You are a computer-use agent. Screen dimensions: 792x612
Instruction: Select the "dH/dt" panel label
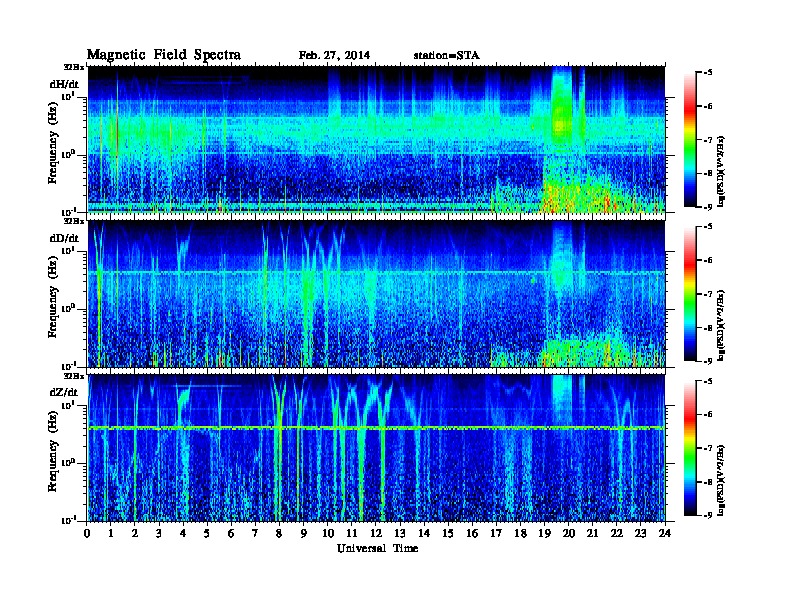(x=64, y=84)
